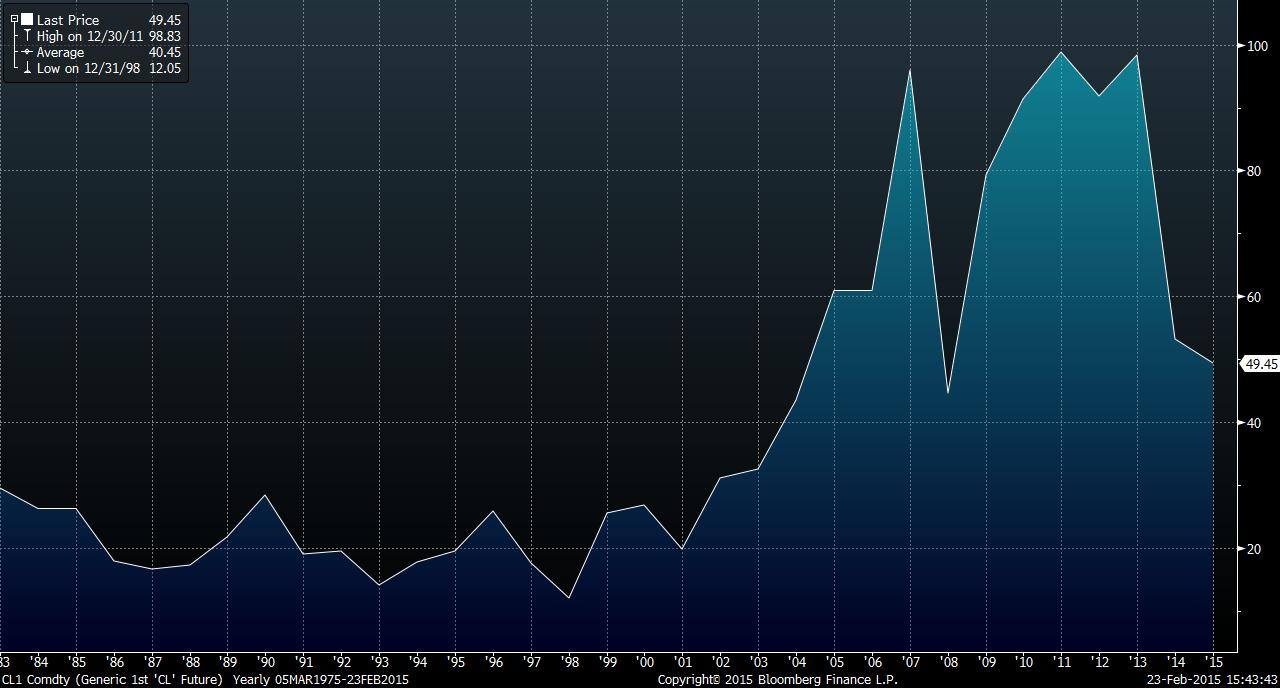Click the 2008 price trough on chart line

[x=948, y=393]
